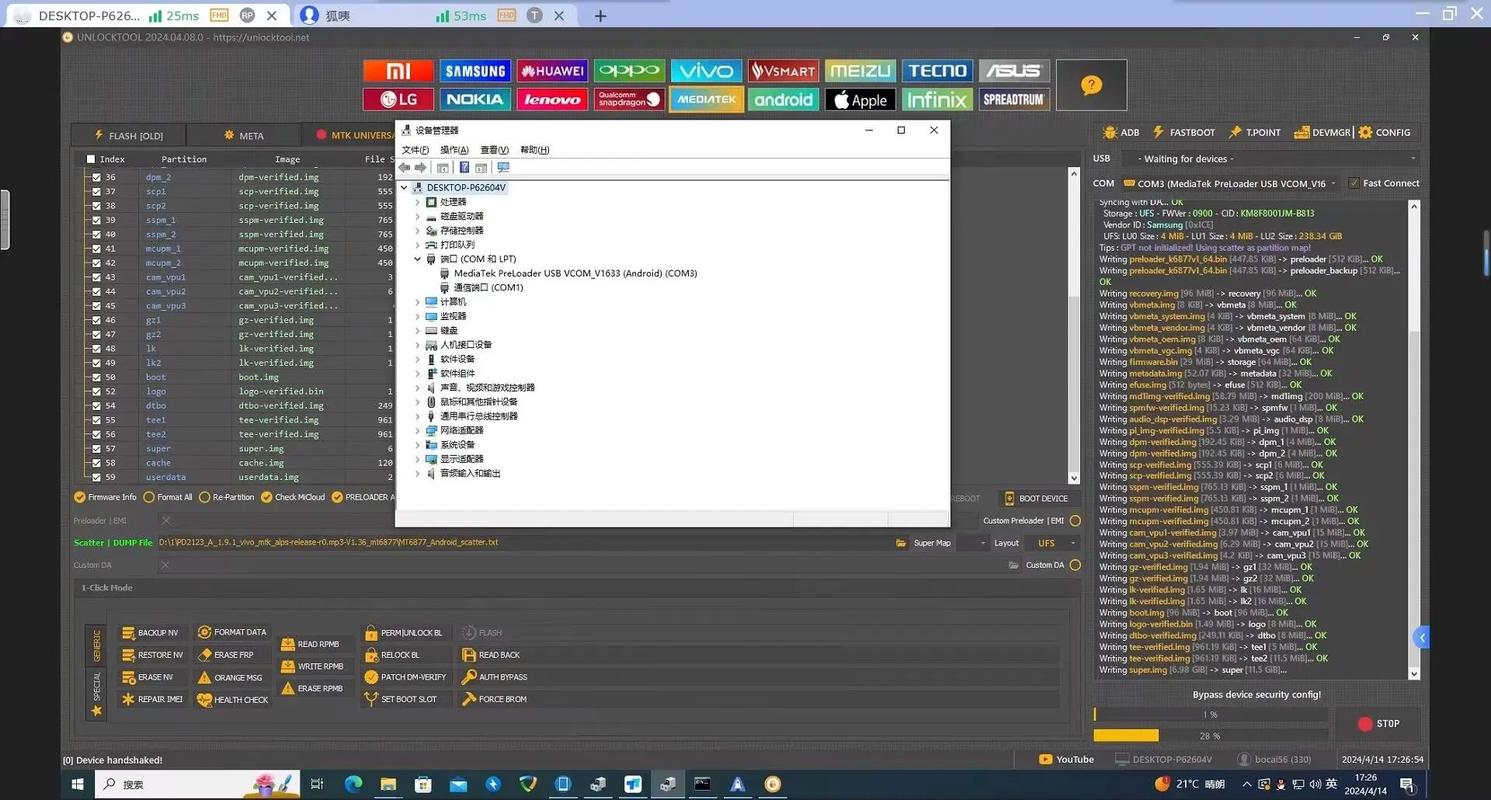1491x800 pixels.
Task: Select the Spreadtrum brand logo
Action: click(1014, 100)
